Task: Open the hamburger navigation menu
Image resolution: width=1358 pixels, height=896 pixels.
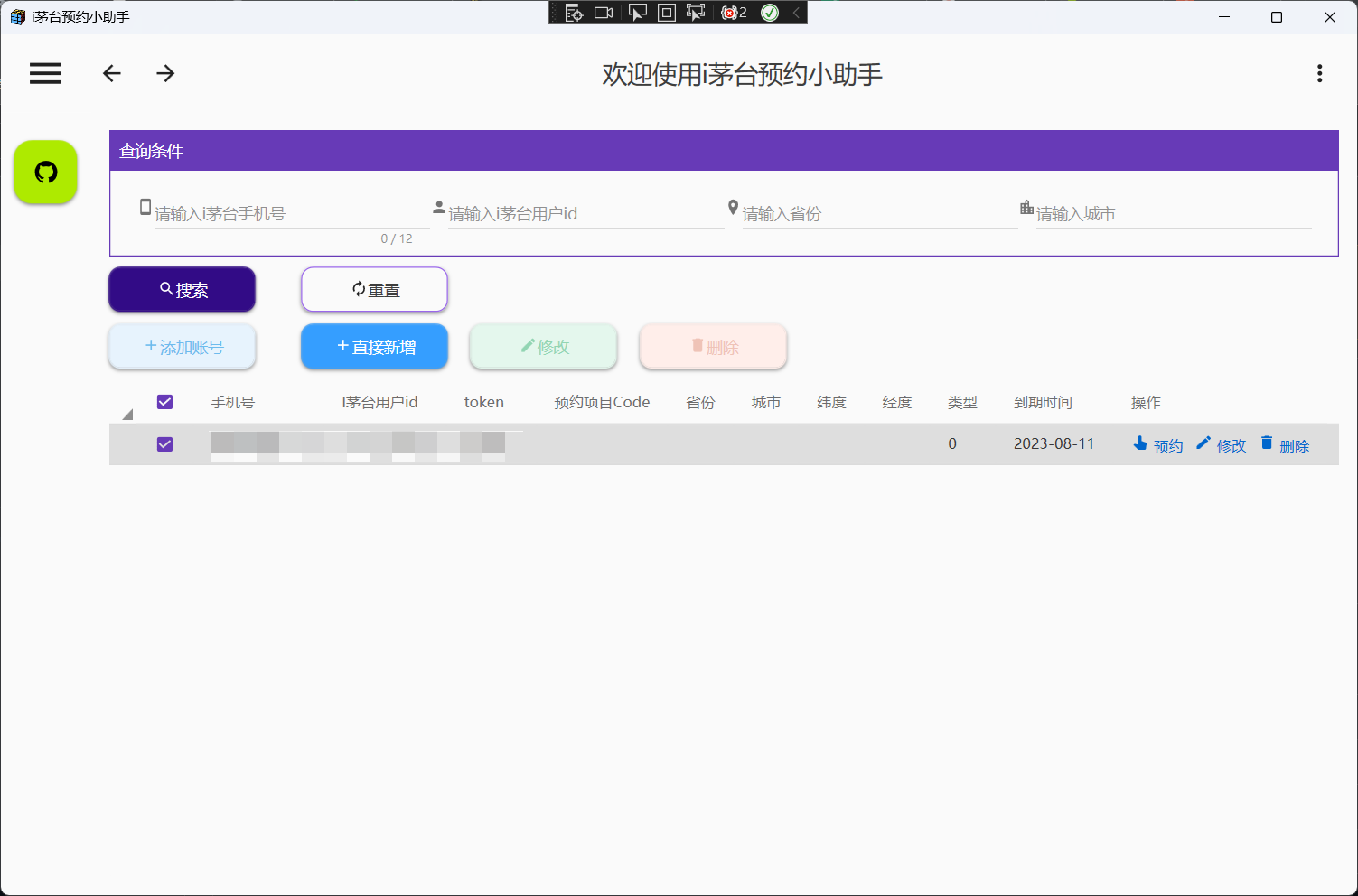Action: point(45,73)
